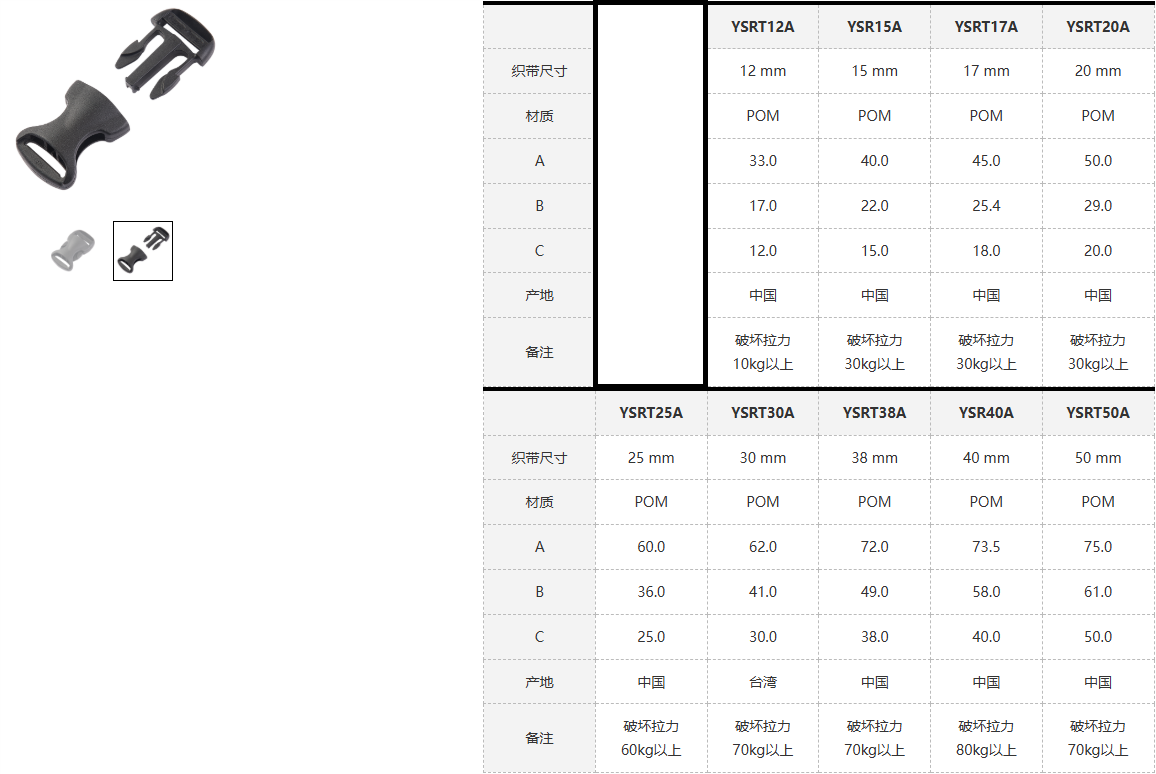Select the translucent buckle thumbnail
Screen dimensions: 1156x774
[x=73, y=250]
